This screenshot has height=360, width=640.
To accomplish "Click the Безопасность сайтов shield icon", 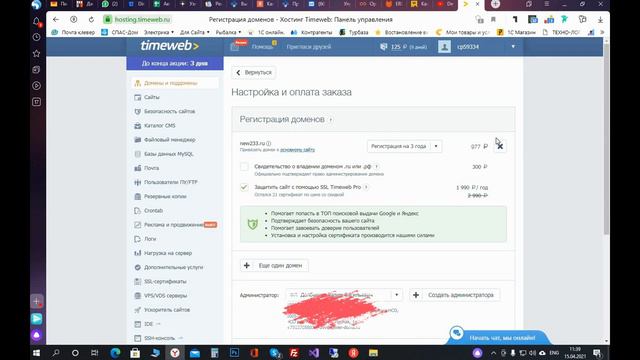I will tap(138, 111).
